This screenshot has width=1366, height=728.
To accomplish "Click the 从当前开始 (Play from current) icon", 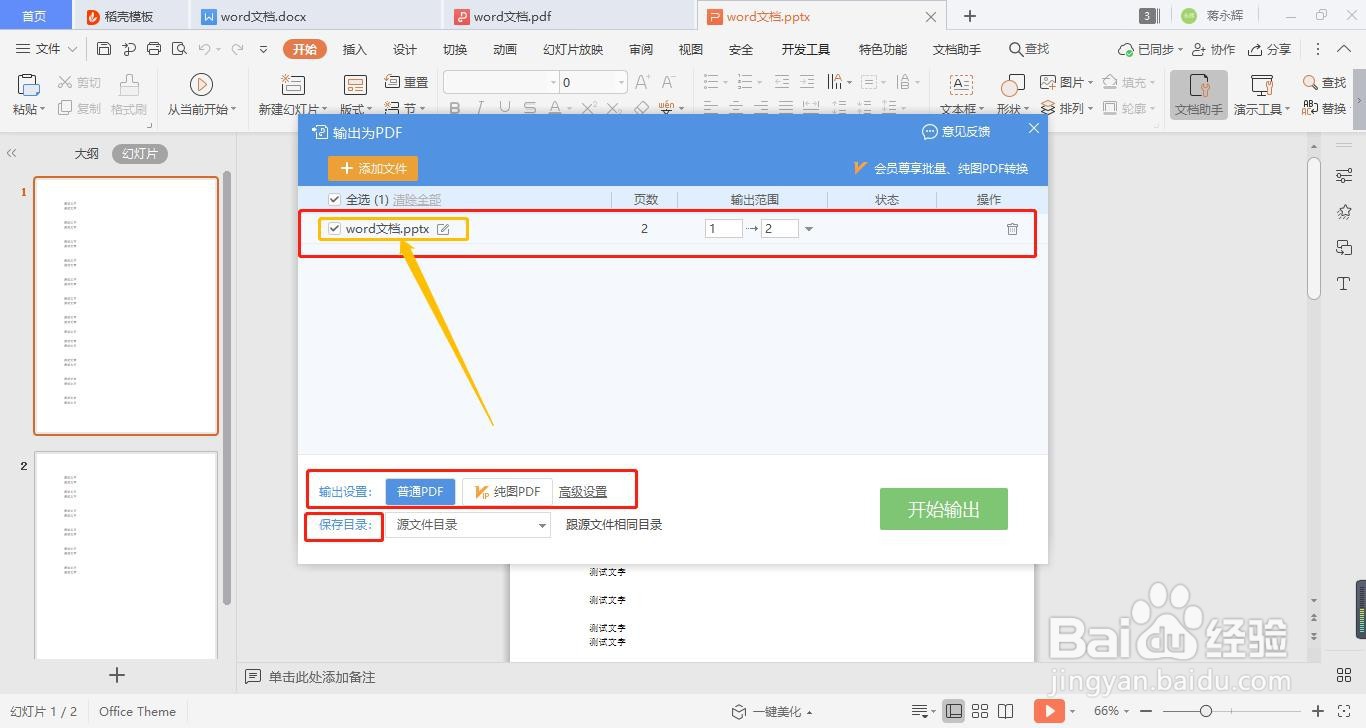I will (x=200, y=95).
